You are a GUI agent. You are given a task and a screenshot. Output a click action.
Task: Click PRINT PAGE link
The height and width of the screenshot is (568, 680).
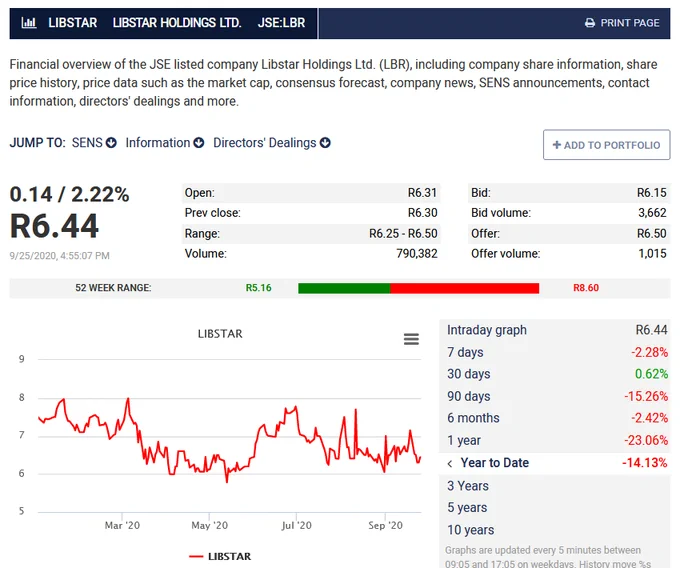tap(622, 23)
